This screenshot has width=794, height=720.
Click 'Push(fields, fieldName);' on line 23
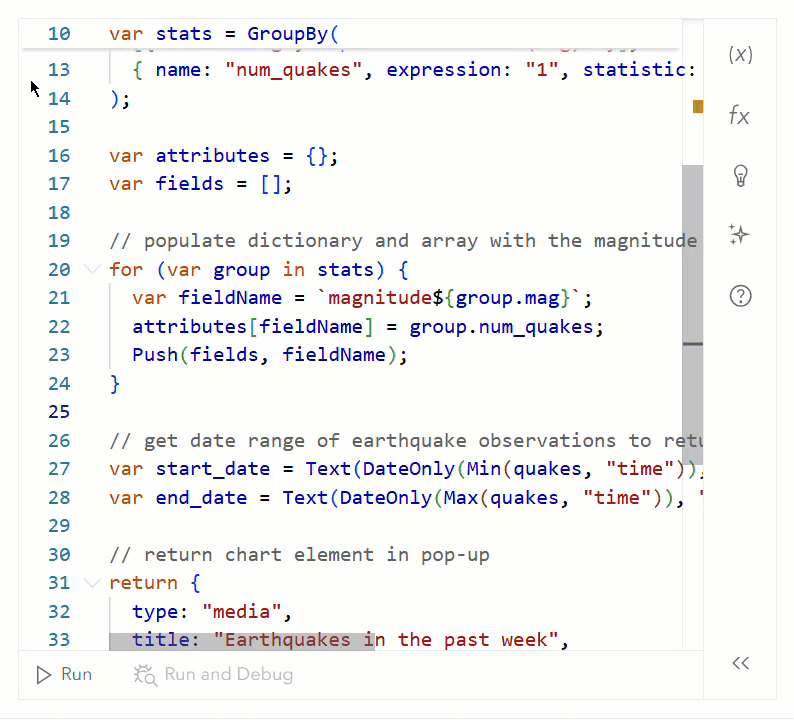click(x=269, y=355)
